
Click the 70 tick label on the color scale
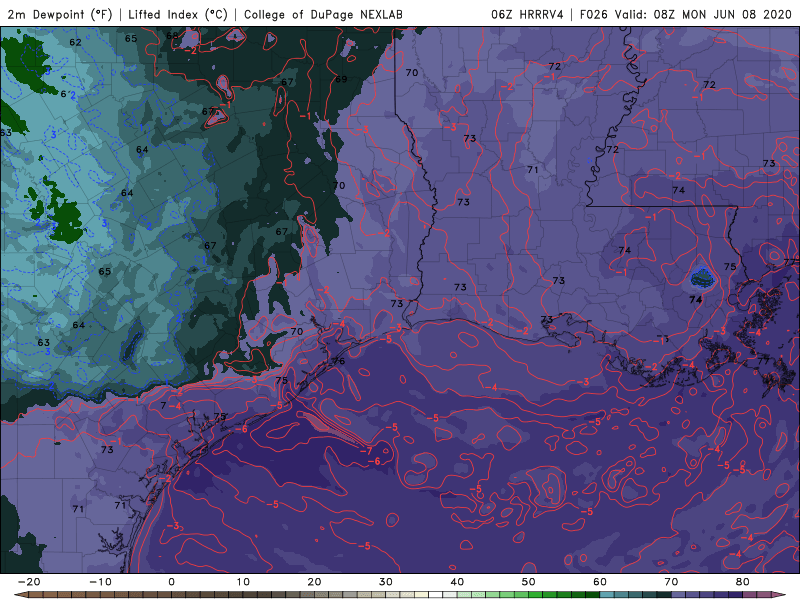click(671, 582)
